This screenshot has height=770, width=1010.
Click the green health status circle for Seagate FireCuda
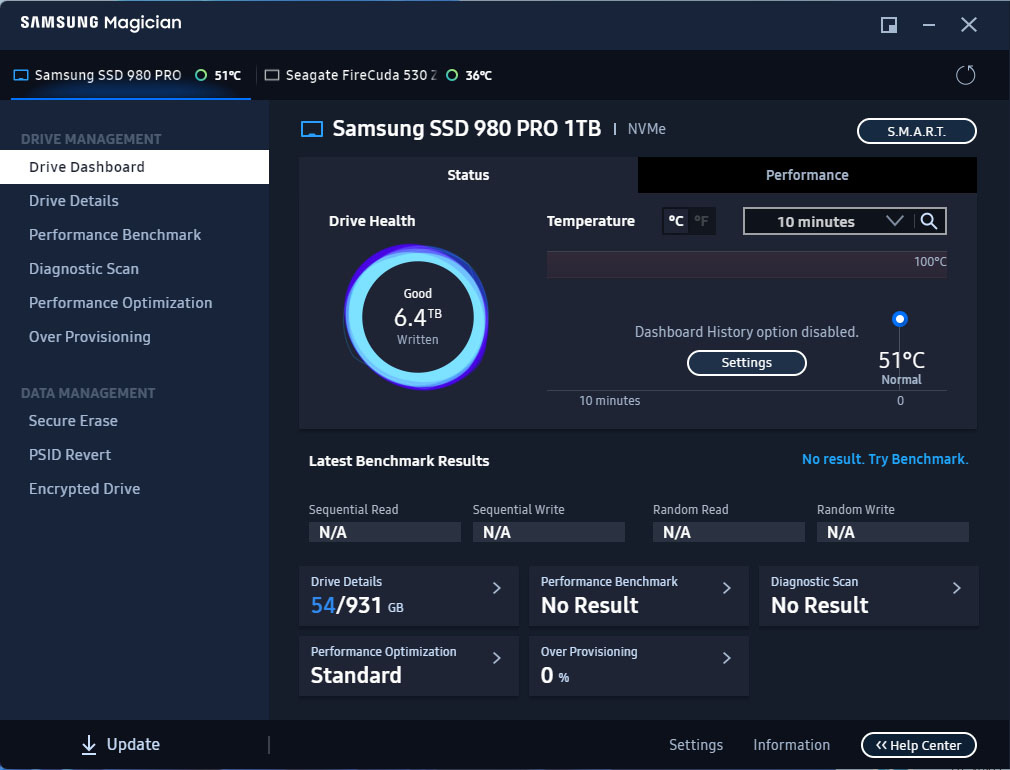(452, 75)
